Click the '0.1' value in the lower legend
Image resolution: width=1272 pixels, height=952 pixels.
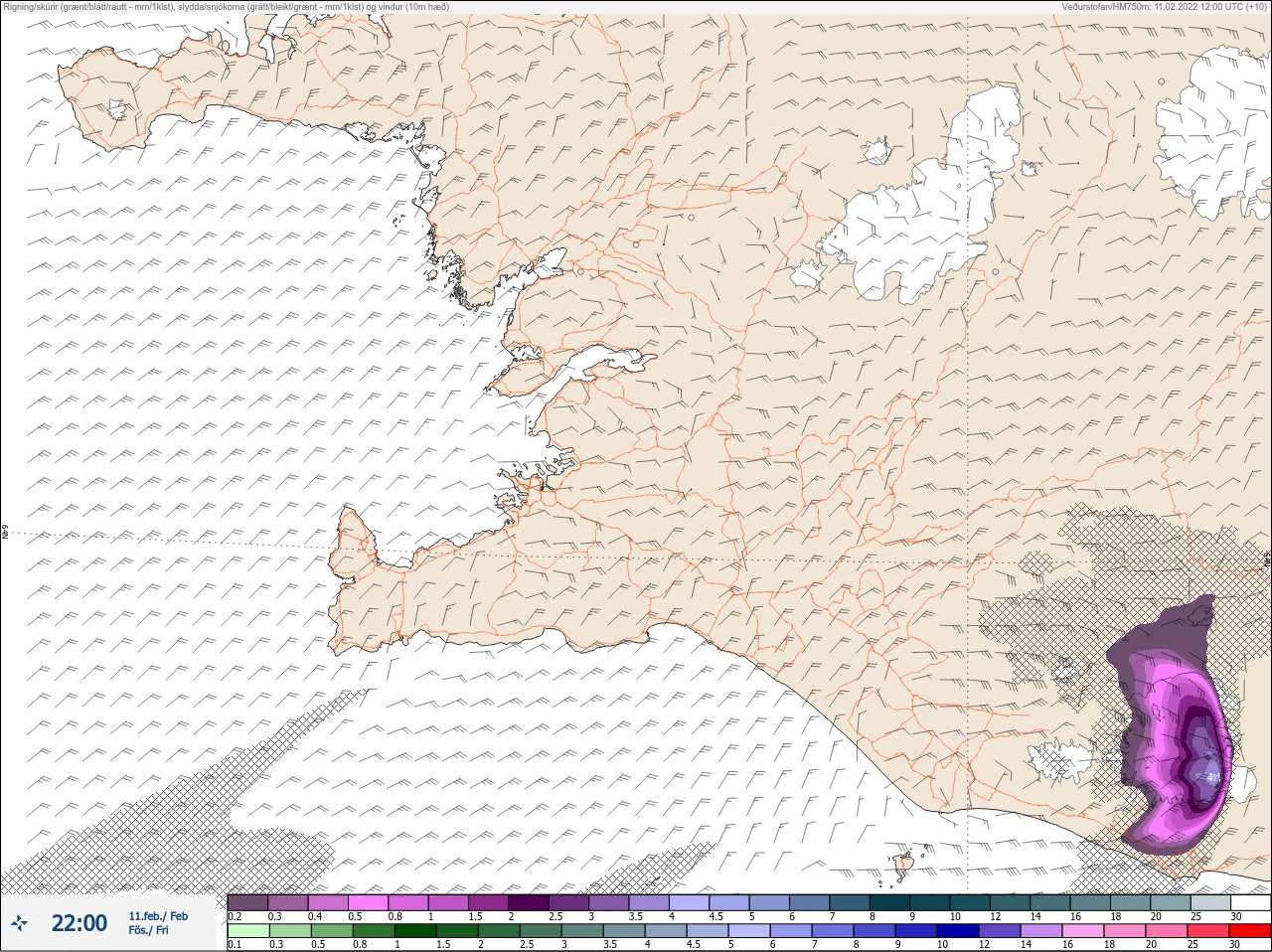click(x=235, y=945)
